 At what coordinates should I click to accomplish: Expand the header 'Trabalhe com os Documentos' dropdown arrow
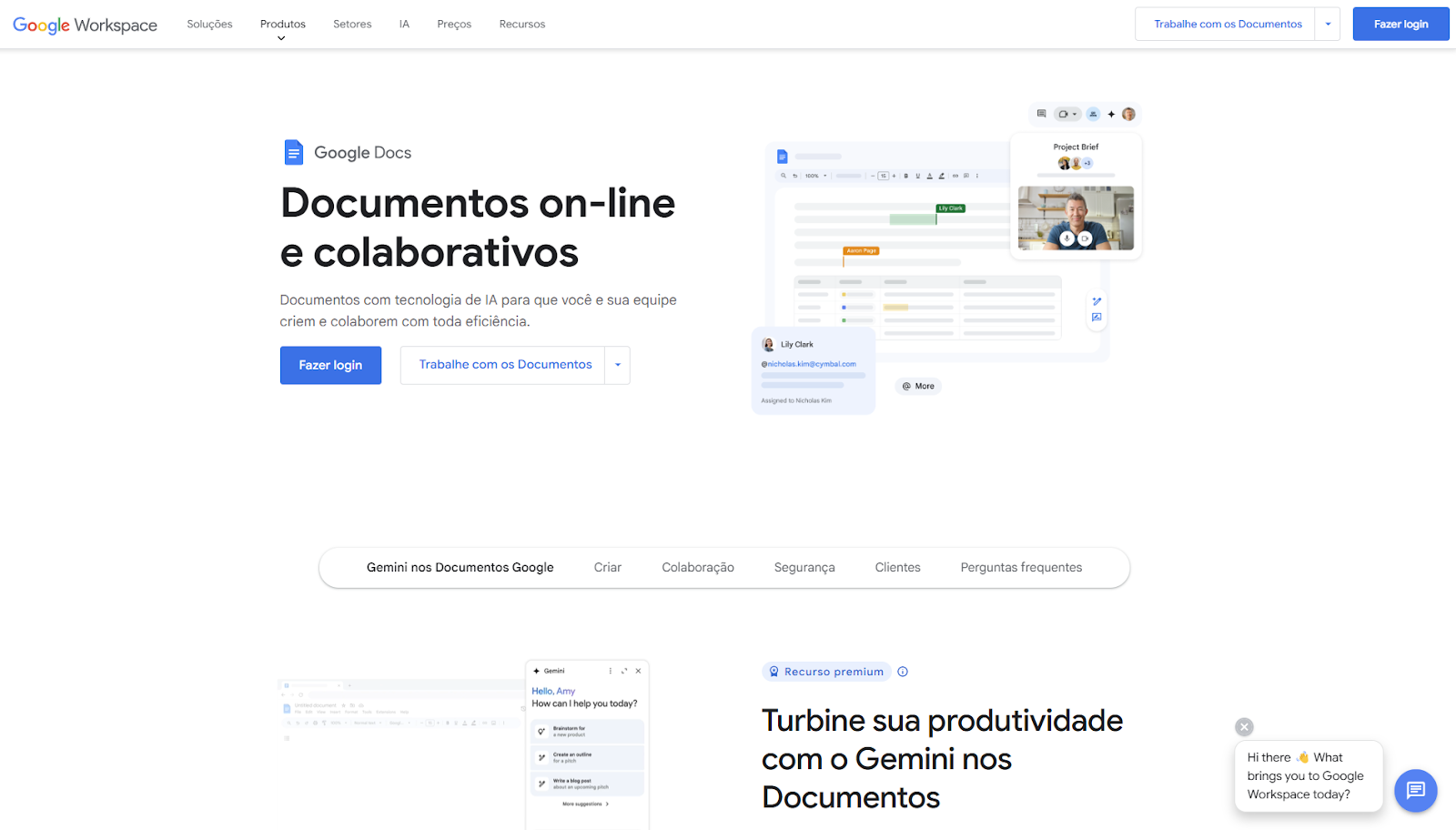pyautogui.click(x=1328, y=24)
